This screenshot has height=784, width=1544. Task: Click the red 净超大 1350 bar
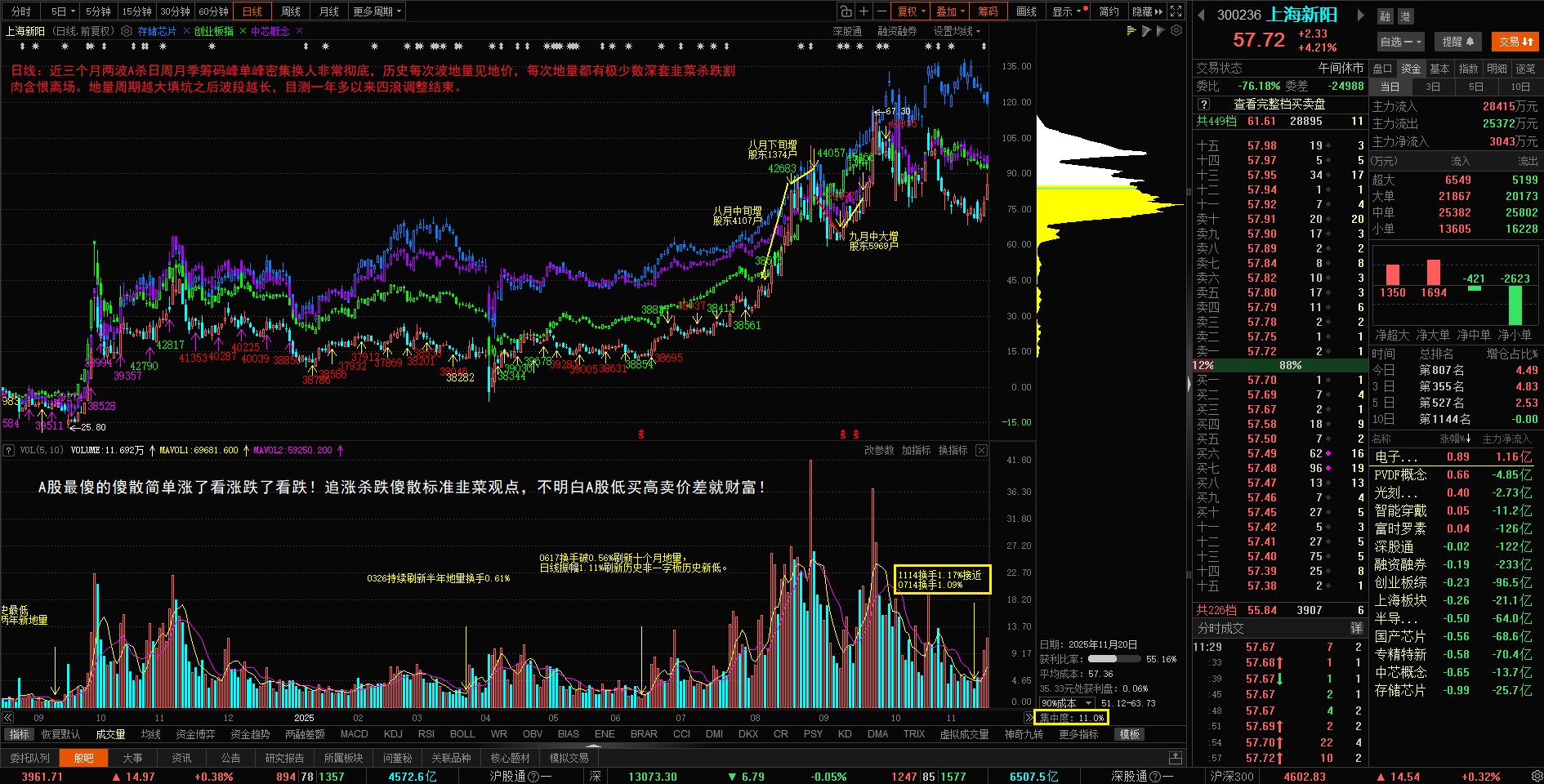point(1393,275)
